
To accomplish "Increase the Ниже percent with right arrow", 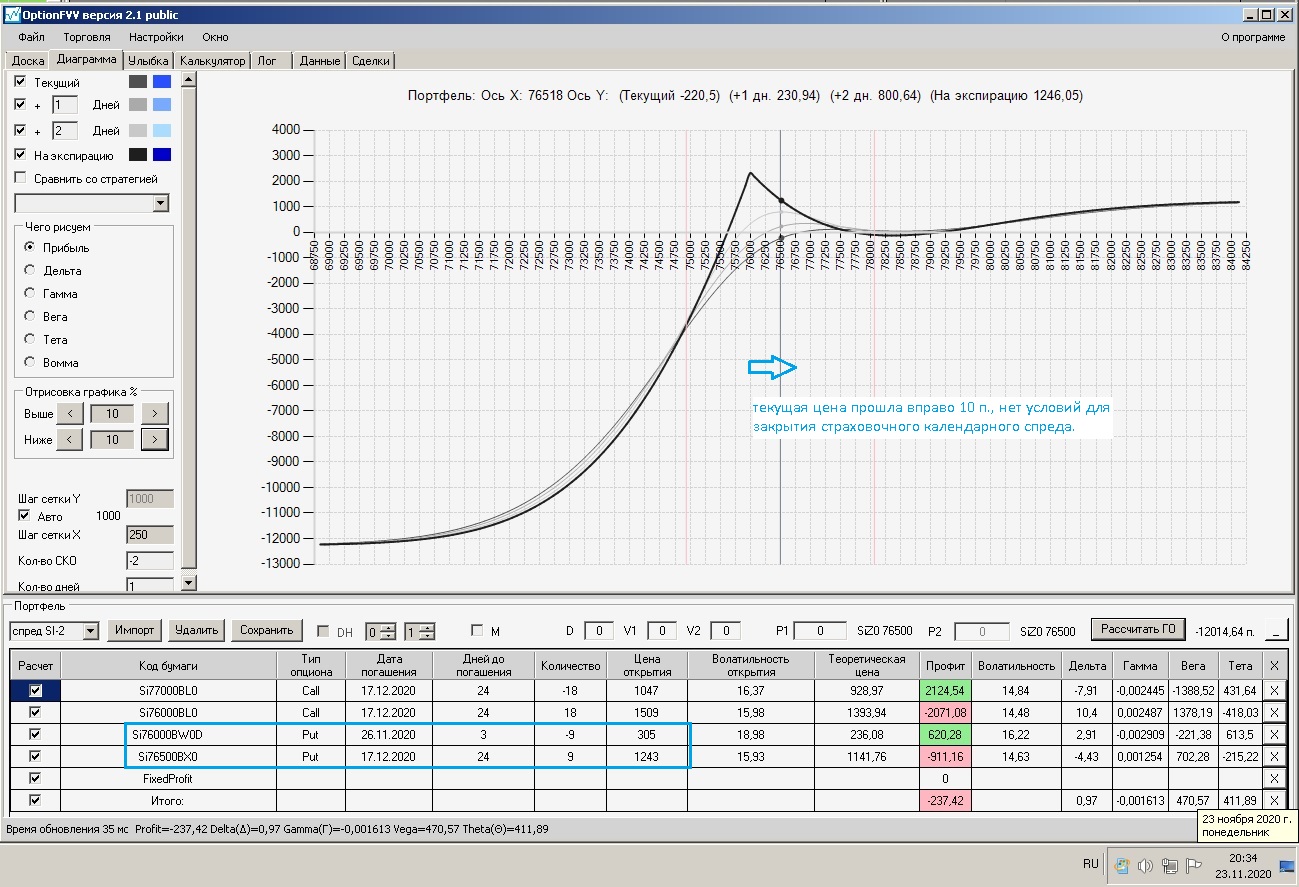I will [155, 439].
